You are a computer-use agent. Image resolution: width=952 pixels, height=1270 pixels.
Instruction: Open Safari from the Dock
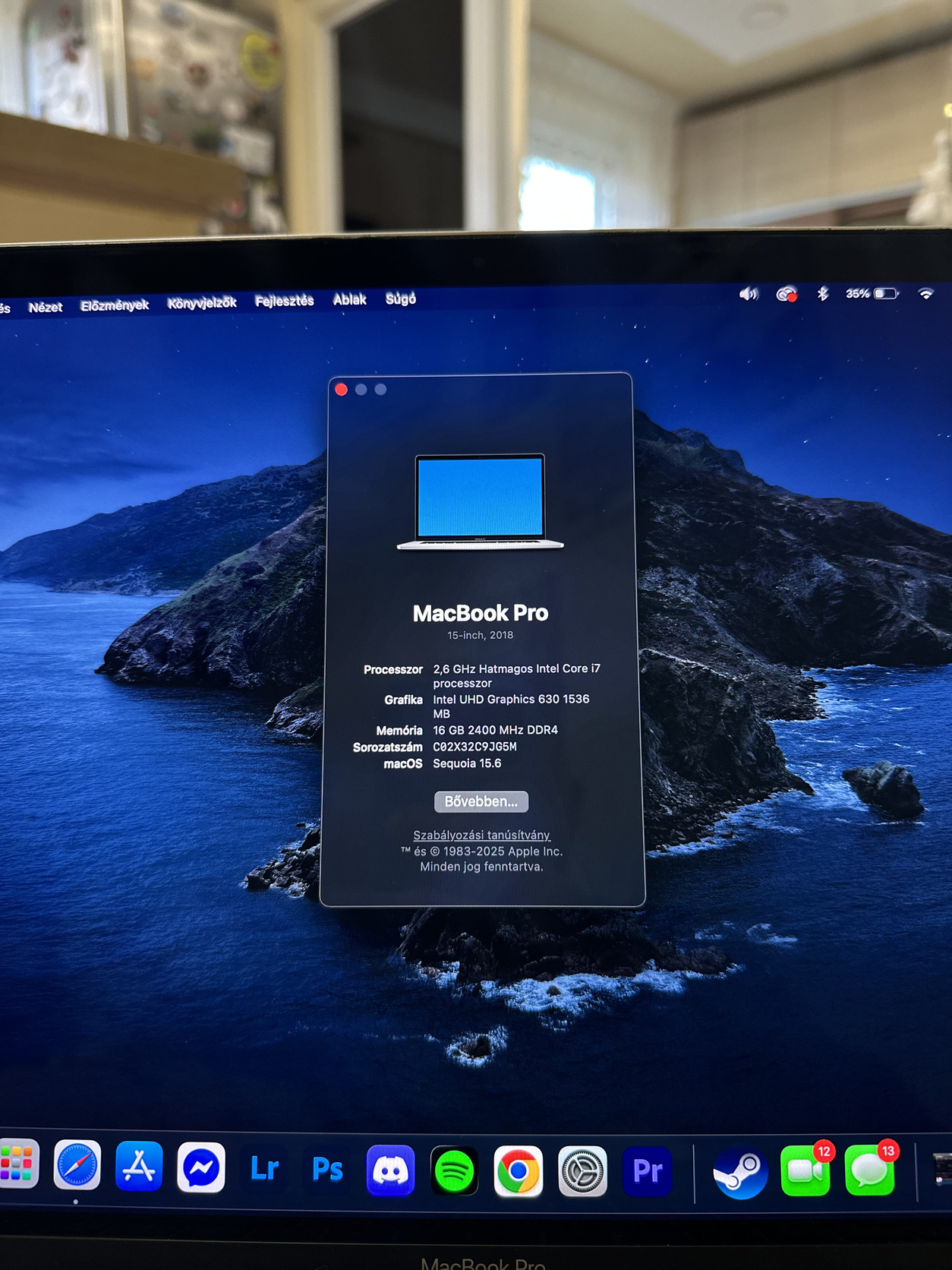click(x=77, y=1165)
